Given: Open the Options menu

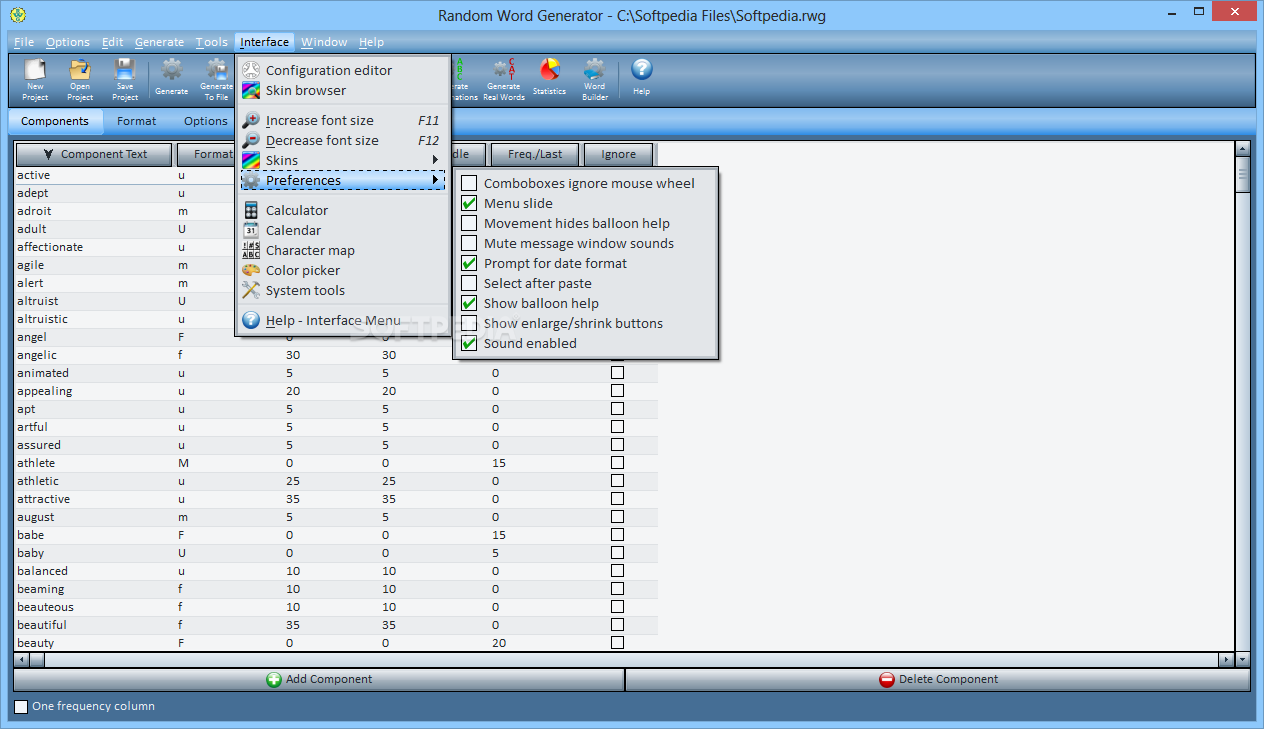Looking at the screenshot, I should click(x=68, y=42).
